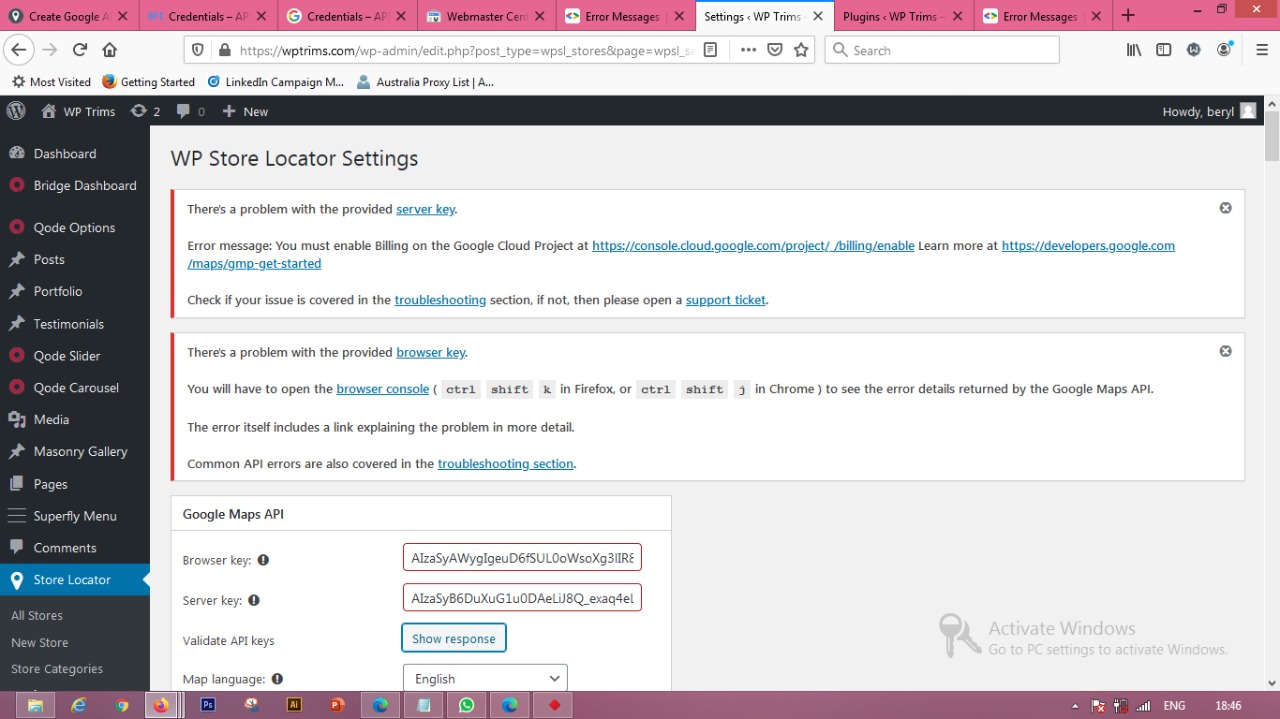Screen dimensions: 1280x719
Task: Reload the current page
Action: [80, 50]
